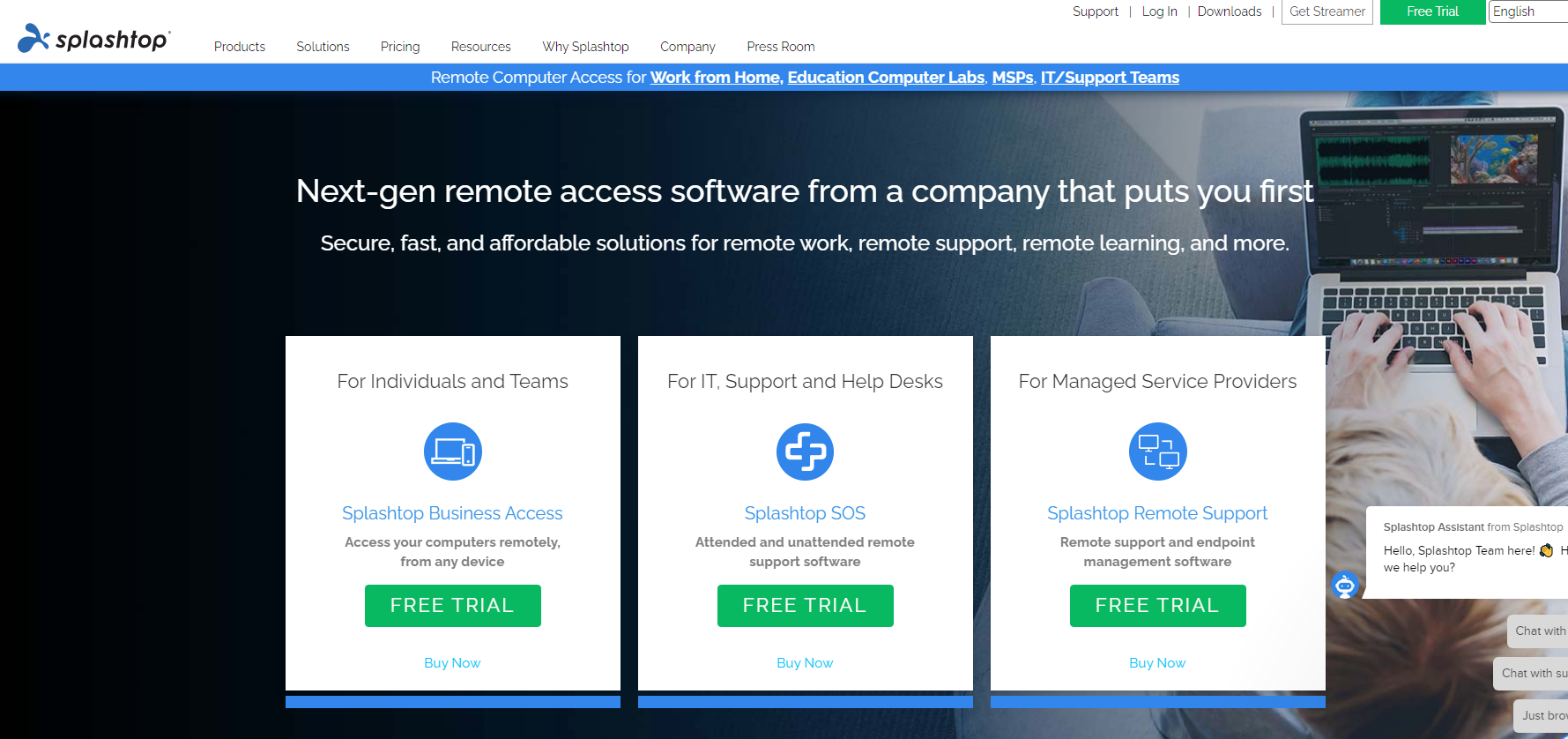Follow the IT/Support Teams banner link

coord(1110,78)
